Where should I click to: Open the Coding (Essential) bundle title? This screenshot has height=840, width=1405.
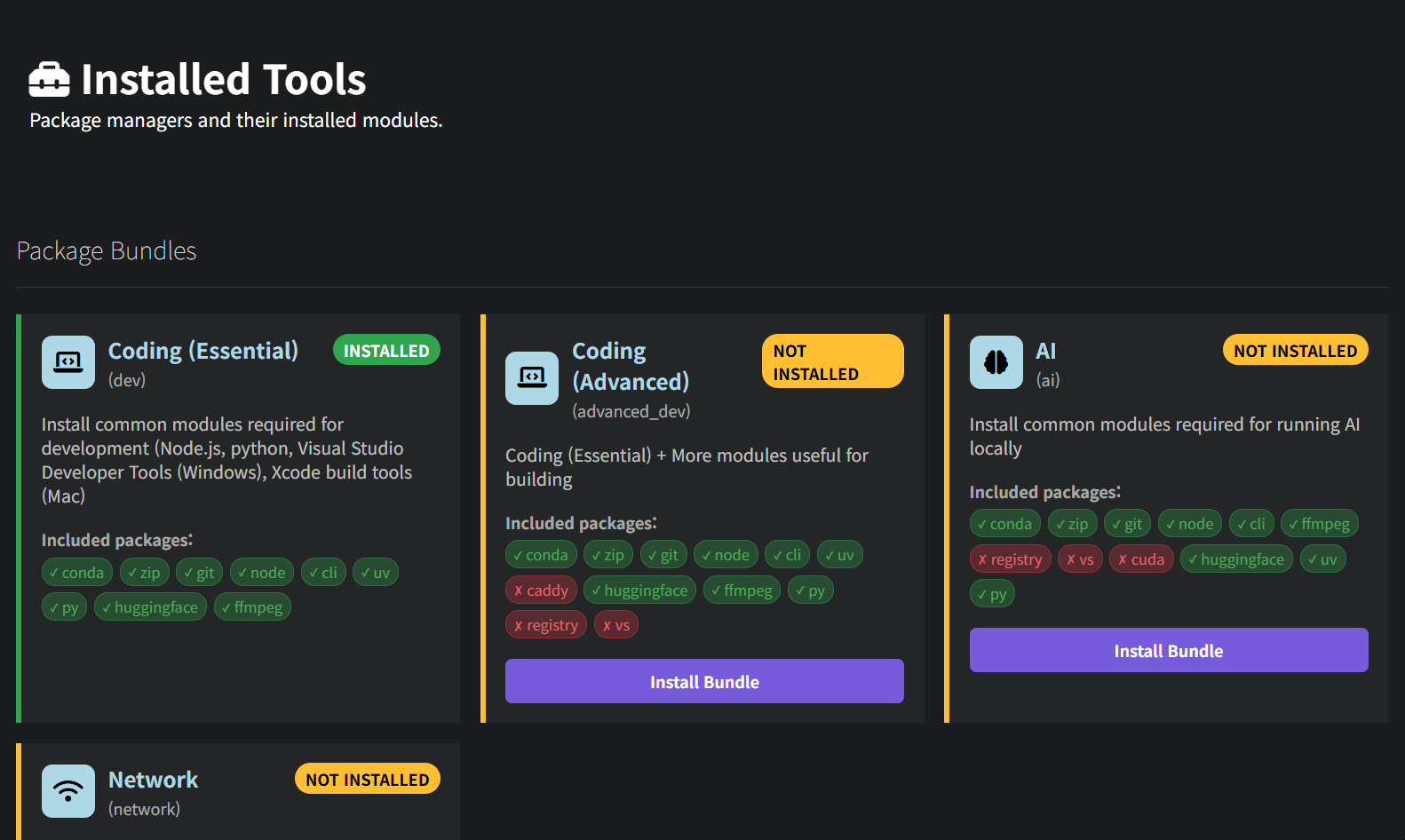coord(203,351)
